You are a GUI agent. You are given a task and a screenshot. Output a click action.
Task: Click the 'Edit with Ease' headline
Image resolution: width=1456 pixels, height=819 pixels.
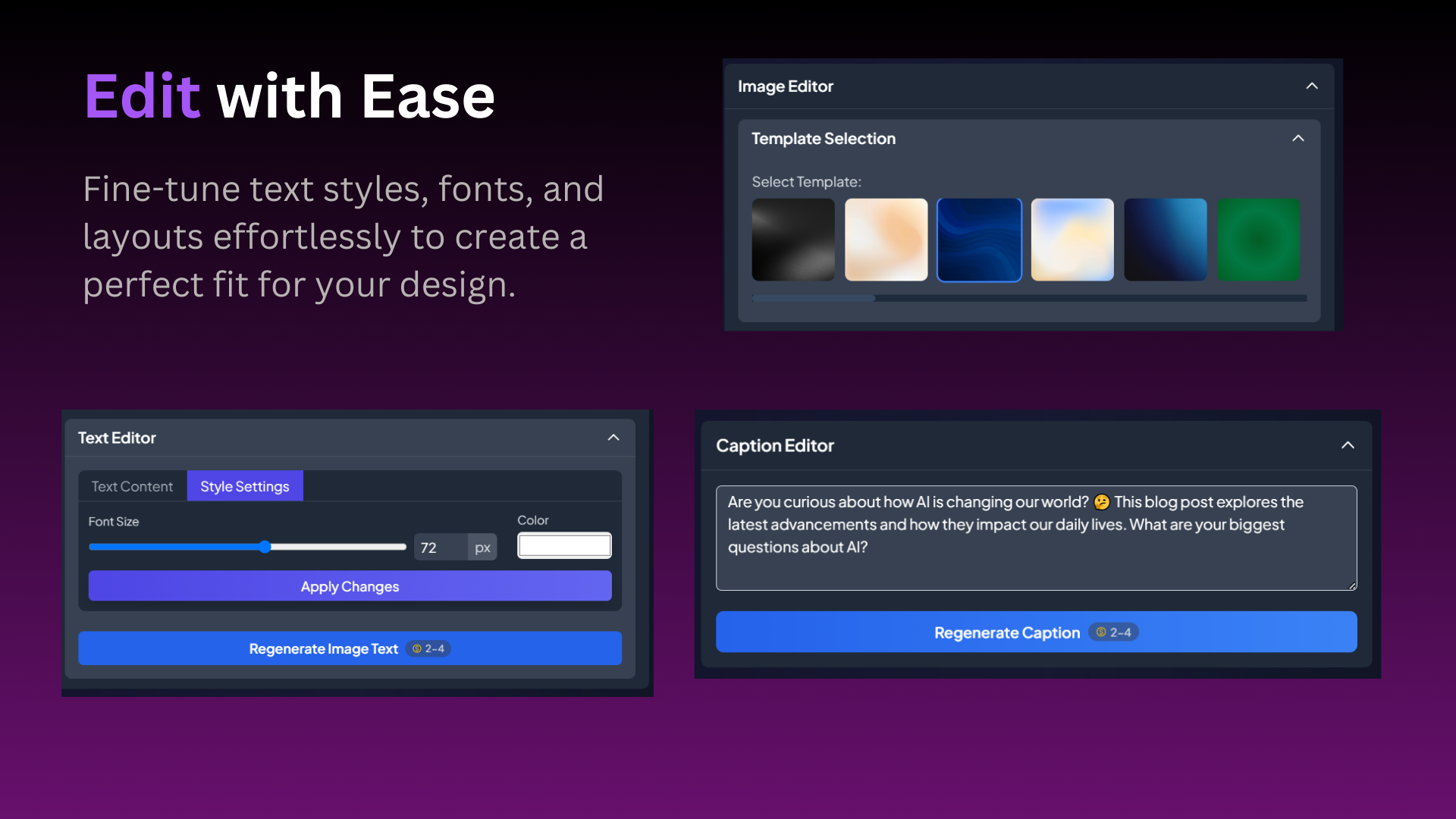(289, 96)
